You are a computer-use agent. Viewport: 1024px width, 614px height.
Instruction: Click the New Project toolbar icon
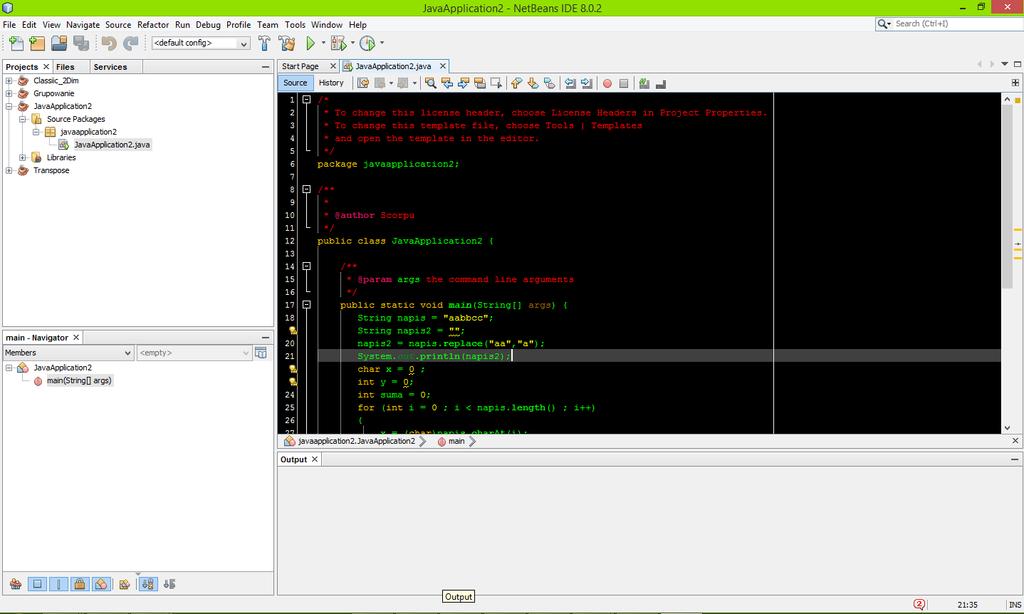(x=37, y=43)
